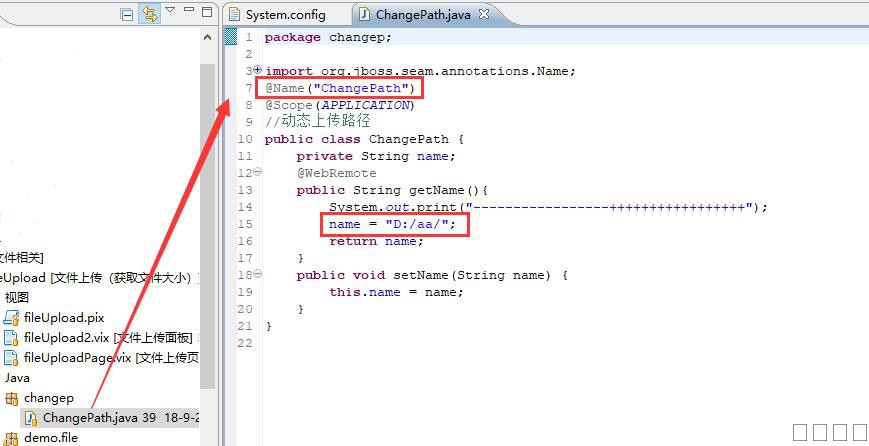This screenshot has width=869, height=446.
Task: Maximize the explorer panel
Action: (x=207, y=13)
